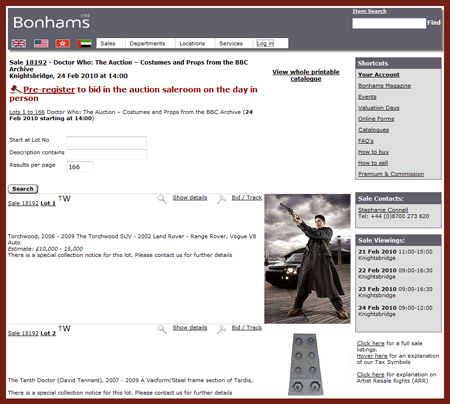Click Bid / Track for Lot 2

[247, 328]
